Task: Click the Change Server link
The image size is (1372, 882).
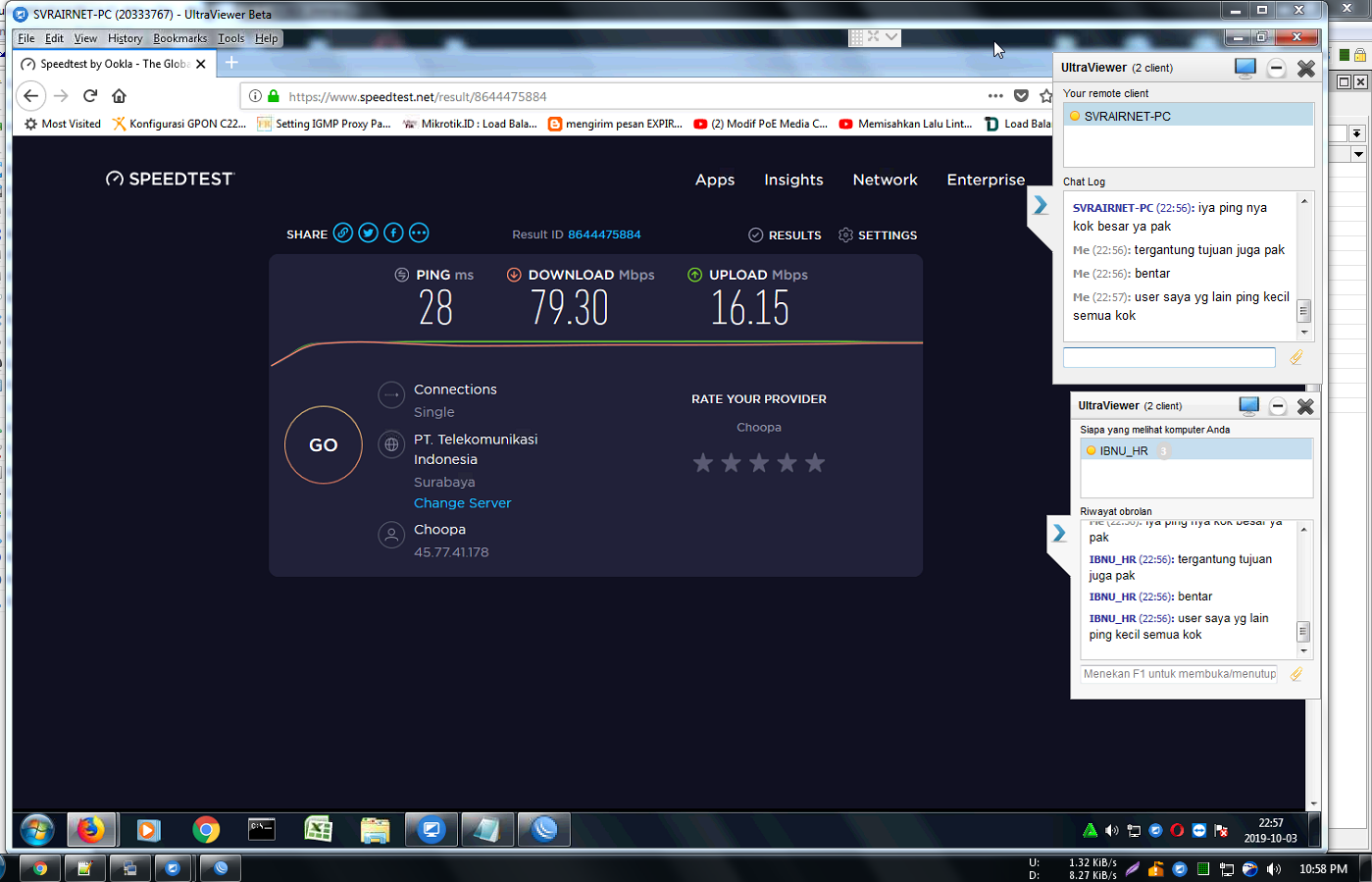Action: 462,502
